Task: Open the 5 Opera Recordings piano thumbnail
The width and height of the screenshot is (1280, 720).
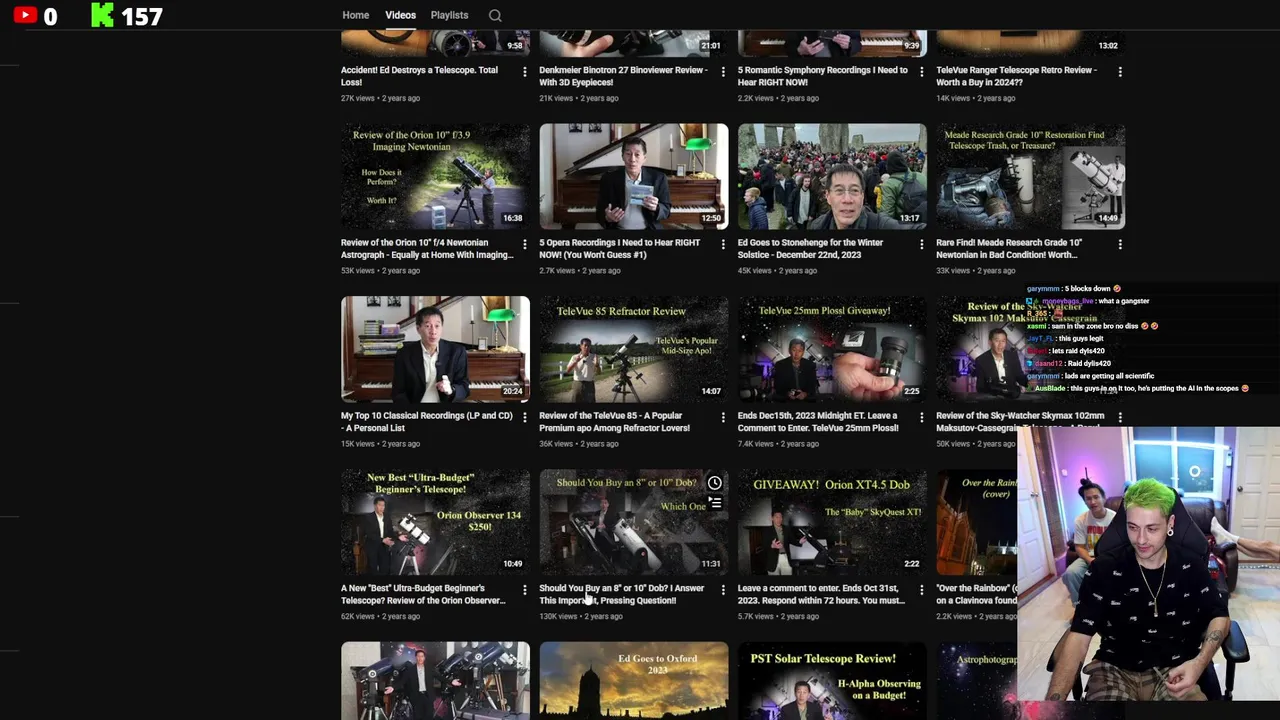Action: 634,176
